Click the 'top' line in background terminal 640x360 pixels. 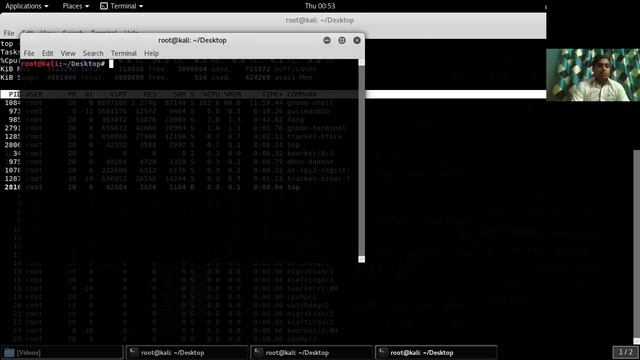point(7,44)
